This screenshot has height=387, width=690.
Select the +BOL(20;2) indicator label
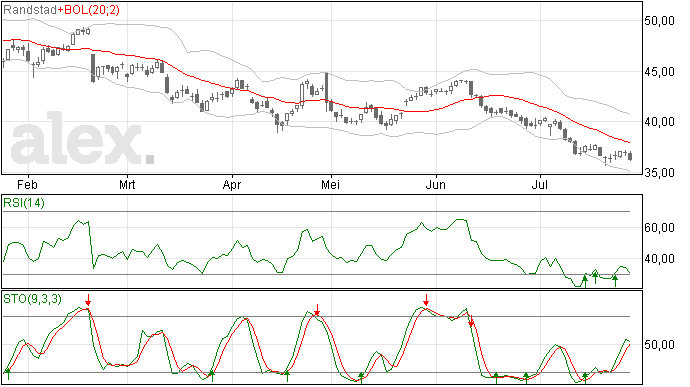[x=88, y=10]
